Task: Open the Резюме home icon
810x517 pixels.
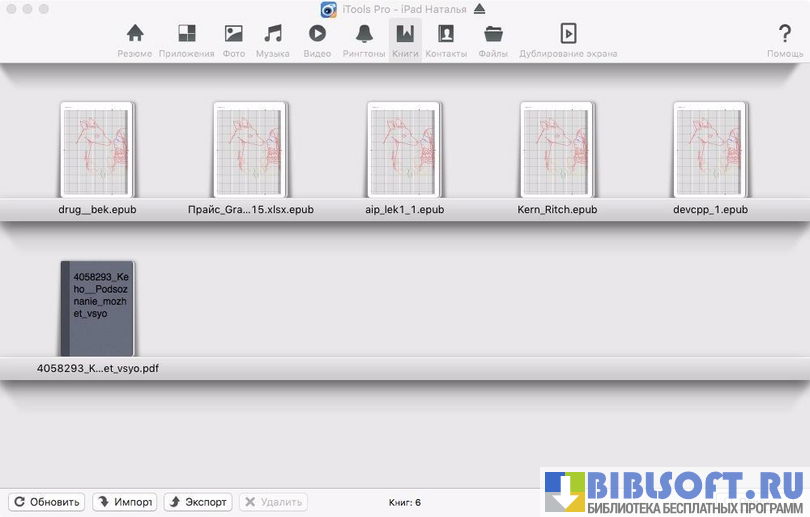Action: [134, 40]
